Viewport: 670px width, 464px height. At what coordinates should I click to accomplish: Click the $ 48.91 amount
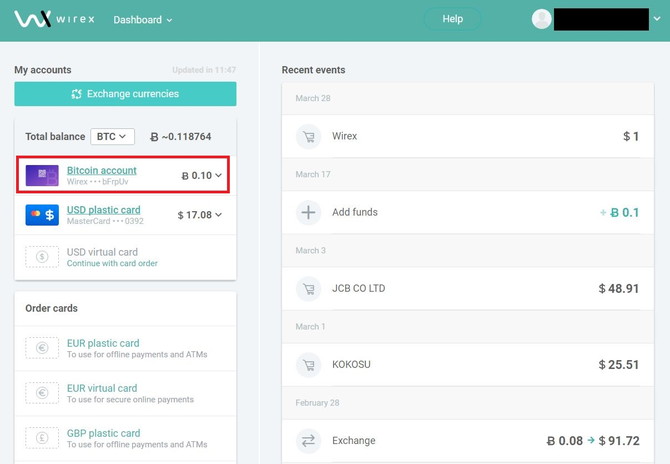(x=619, y=288)
